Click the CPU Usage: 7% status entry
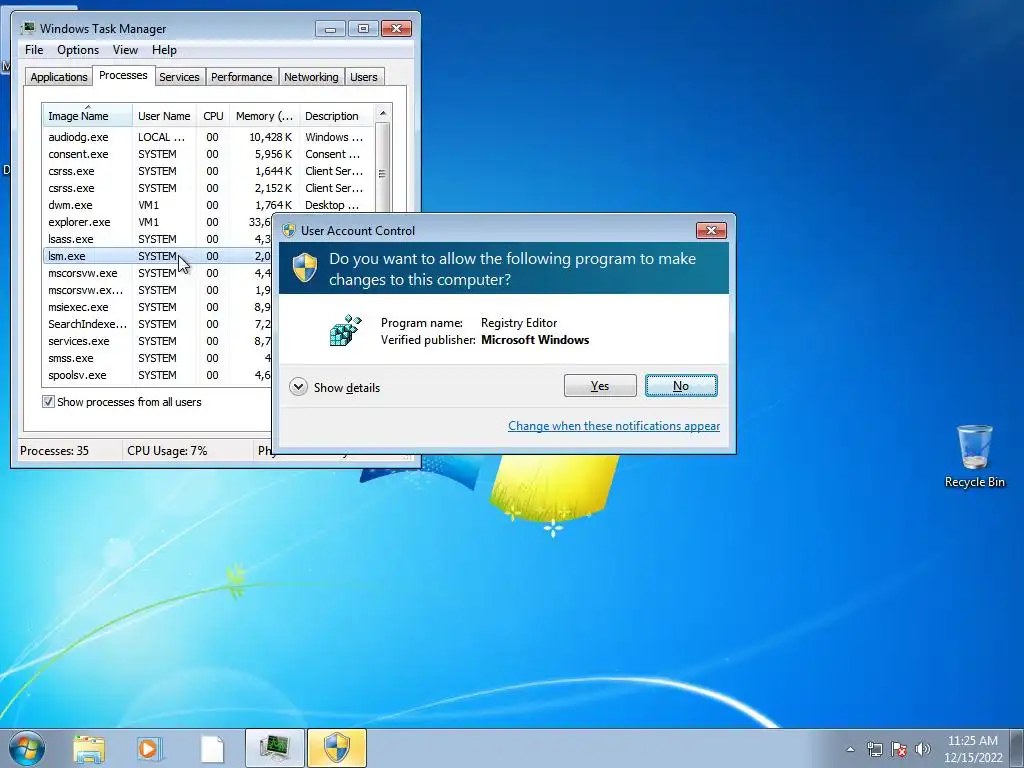Viewport: 1024px width, 768px height. [167, 451]
